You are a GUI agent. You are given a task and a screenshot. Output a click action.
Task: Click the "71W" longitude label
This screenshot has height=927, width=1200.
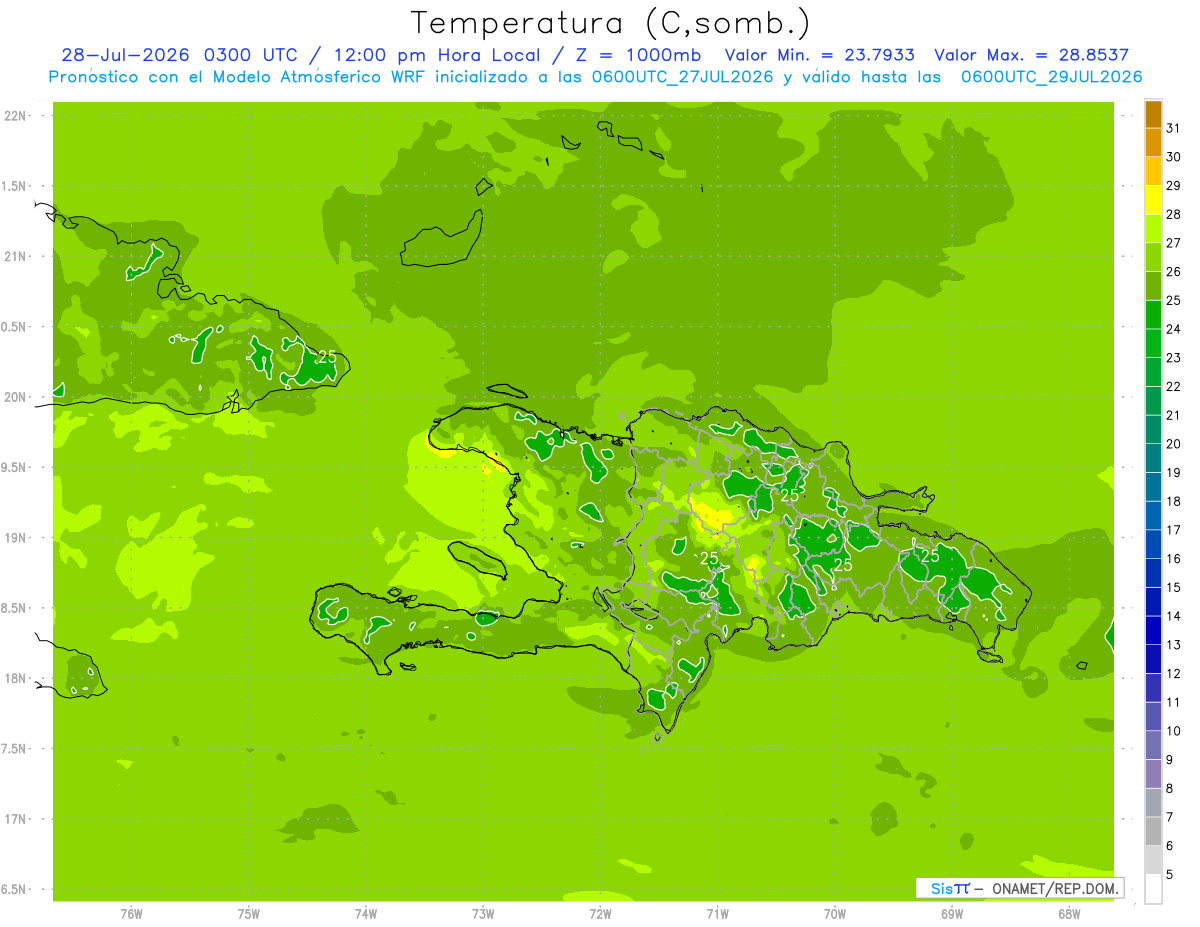tap(717, 914)
